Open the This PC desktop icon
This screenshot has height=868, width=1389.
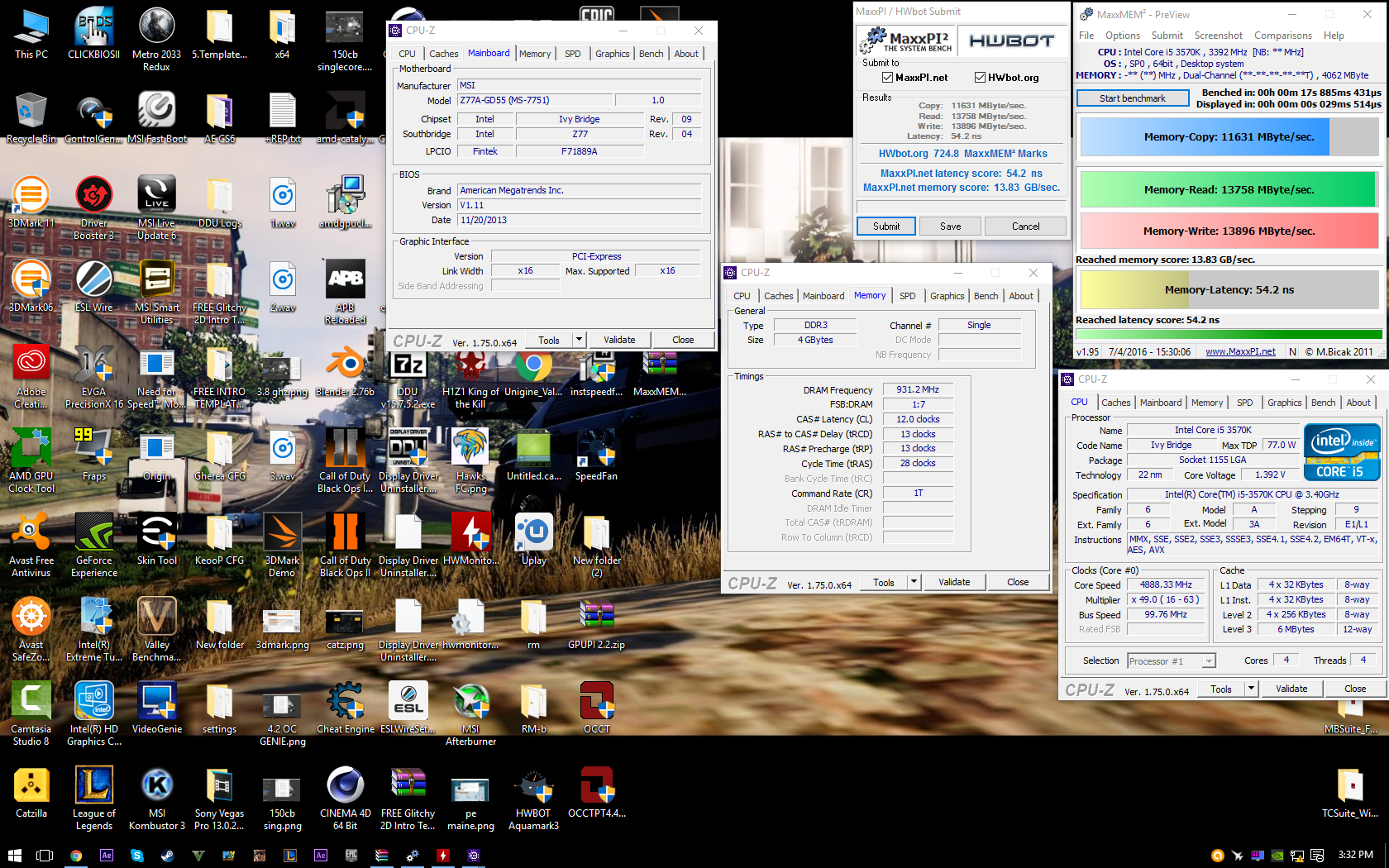[31, 33]
